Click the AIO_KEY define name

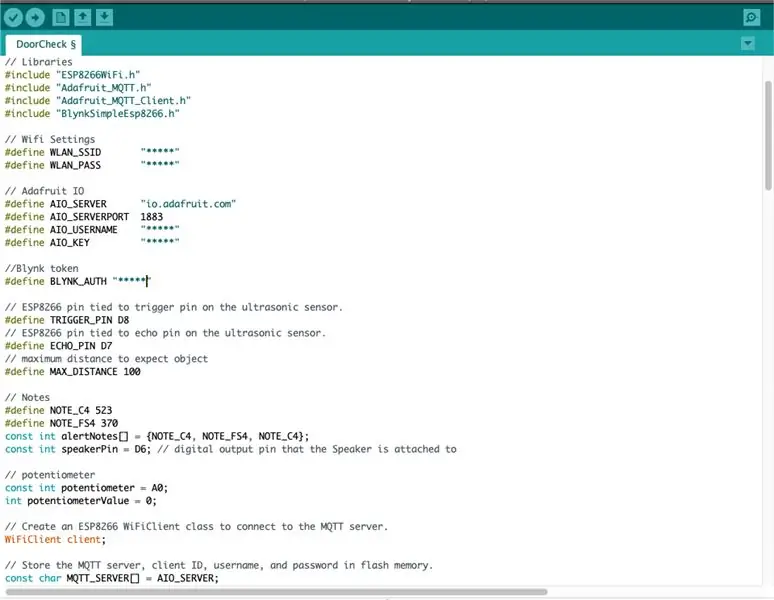70,242
